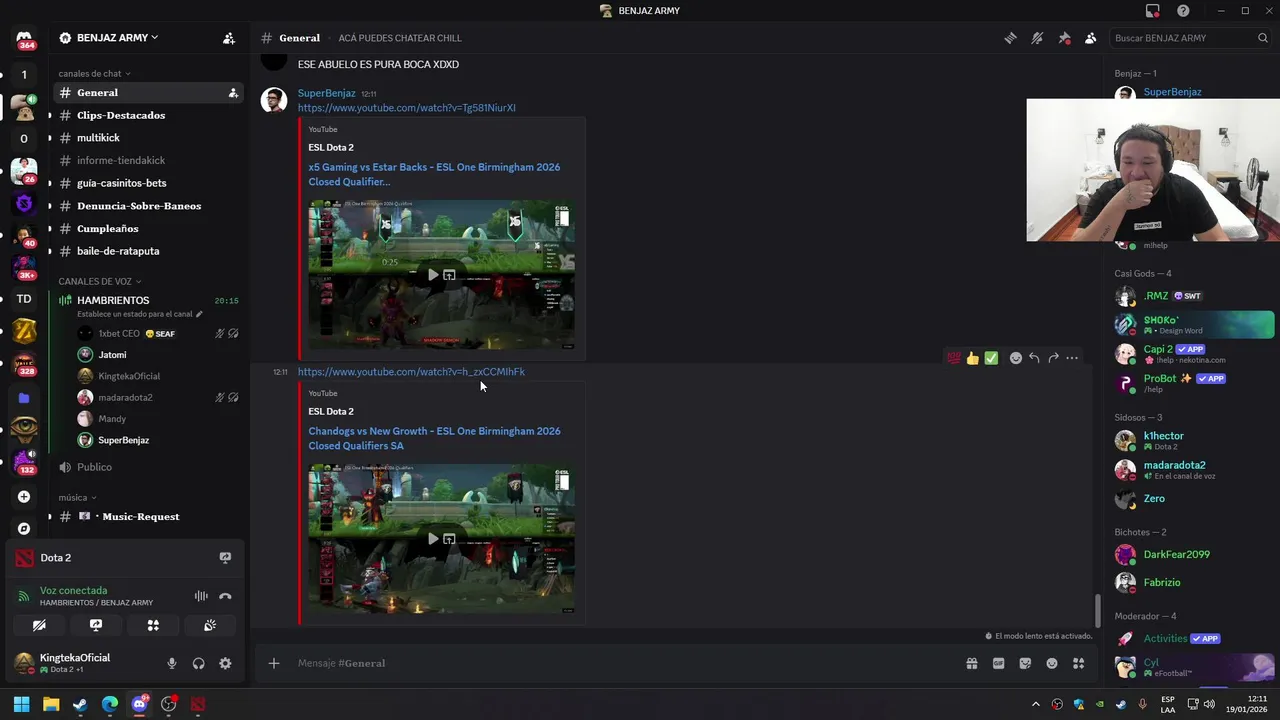The image size is (1280, 720).
Task: Open the threads icon in channel header
Action: [1011, 38]
